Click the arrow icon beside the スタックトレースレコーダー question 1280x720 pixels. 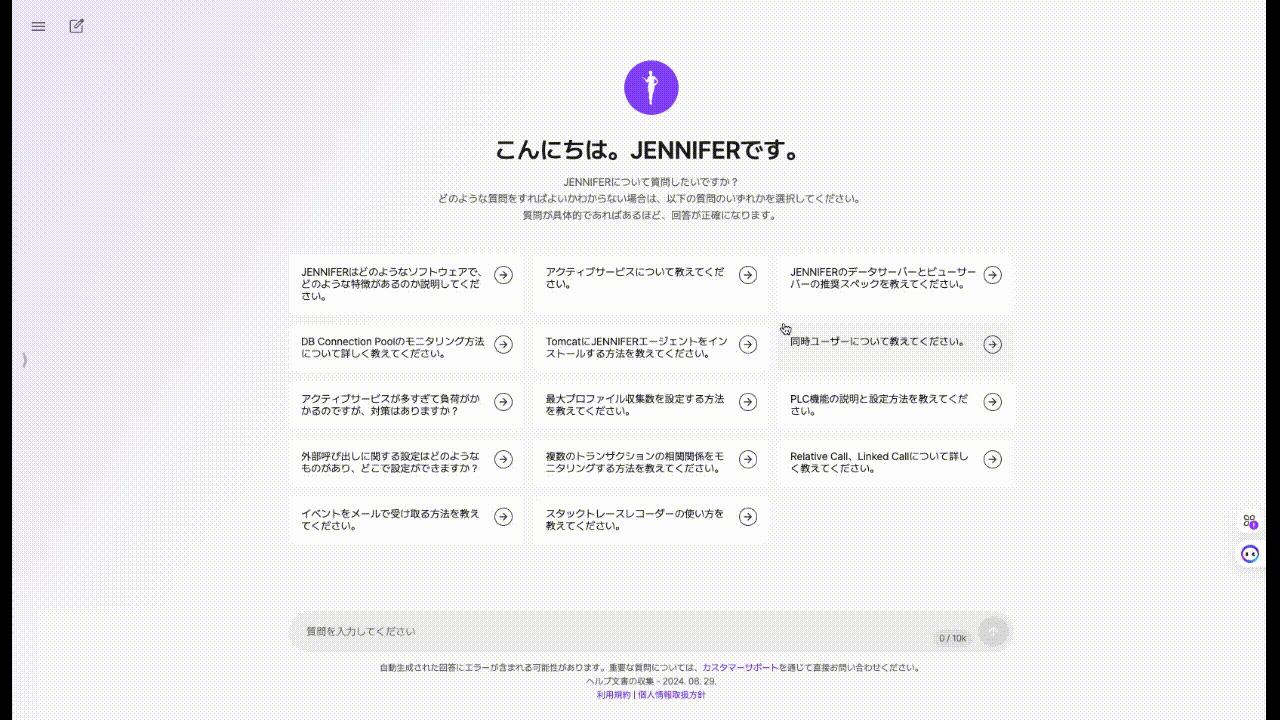point(748,517)
